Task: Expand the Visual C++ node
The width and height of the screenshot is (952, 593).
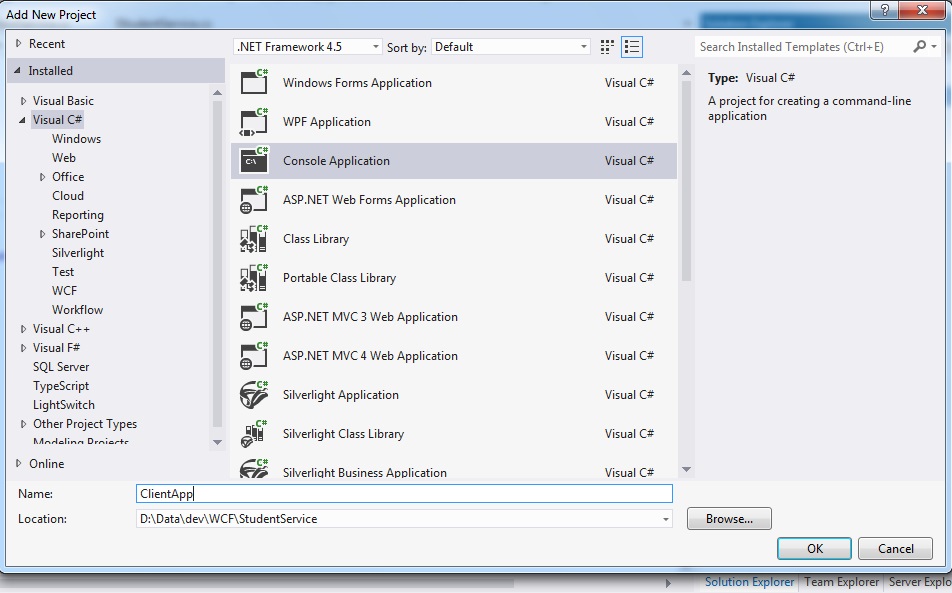Action: tap(24, 329)
